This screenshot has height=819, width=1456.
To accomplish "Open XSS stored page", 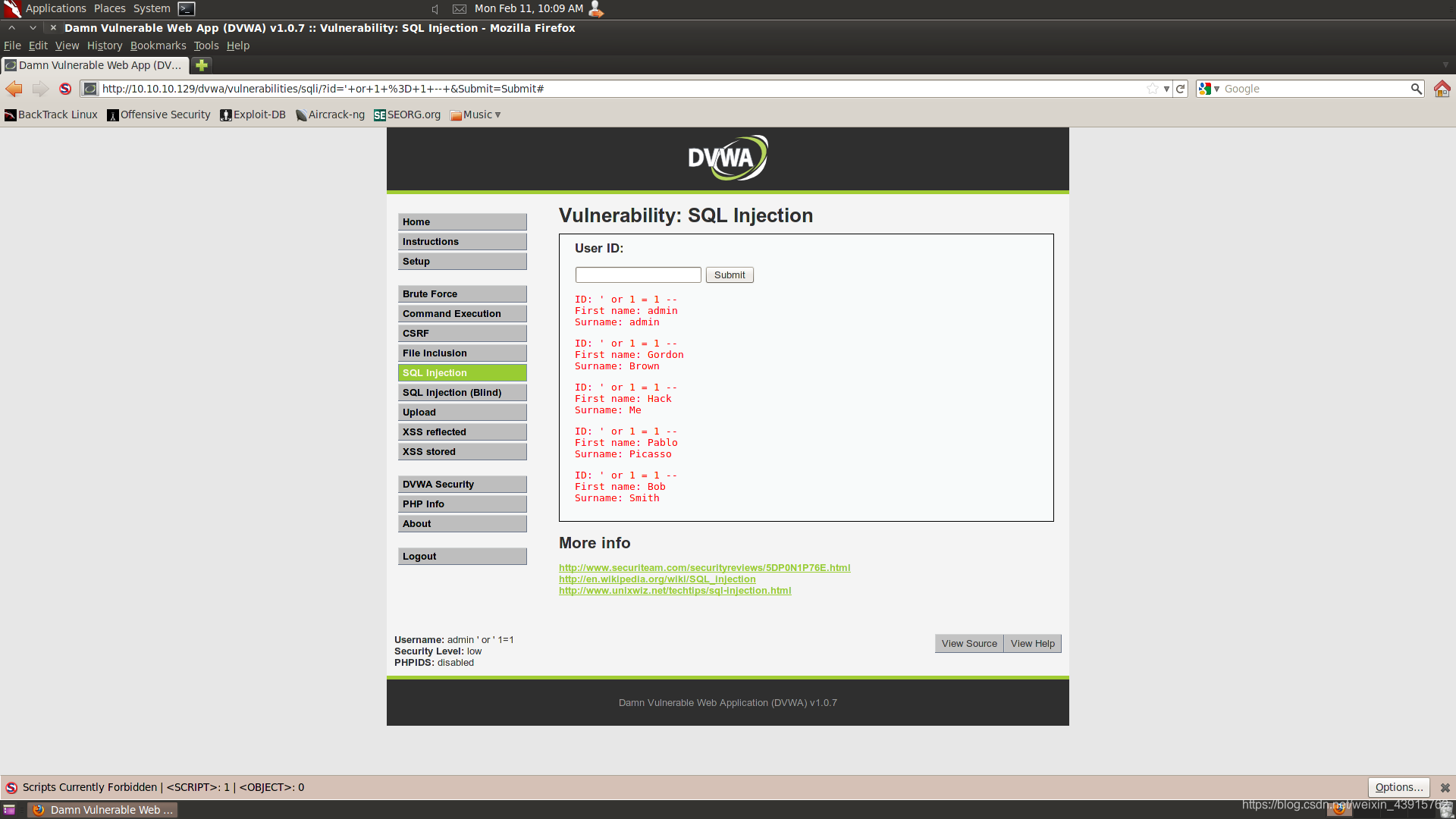I will click(463, 452).
